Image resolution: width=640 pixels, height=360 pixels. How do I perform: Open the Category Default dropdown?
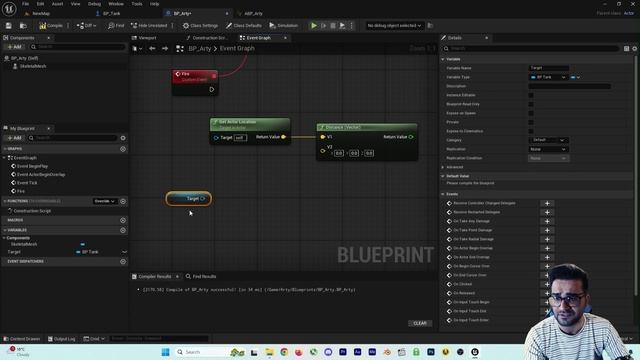click(x=548, y=140)
